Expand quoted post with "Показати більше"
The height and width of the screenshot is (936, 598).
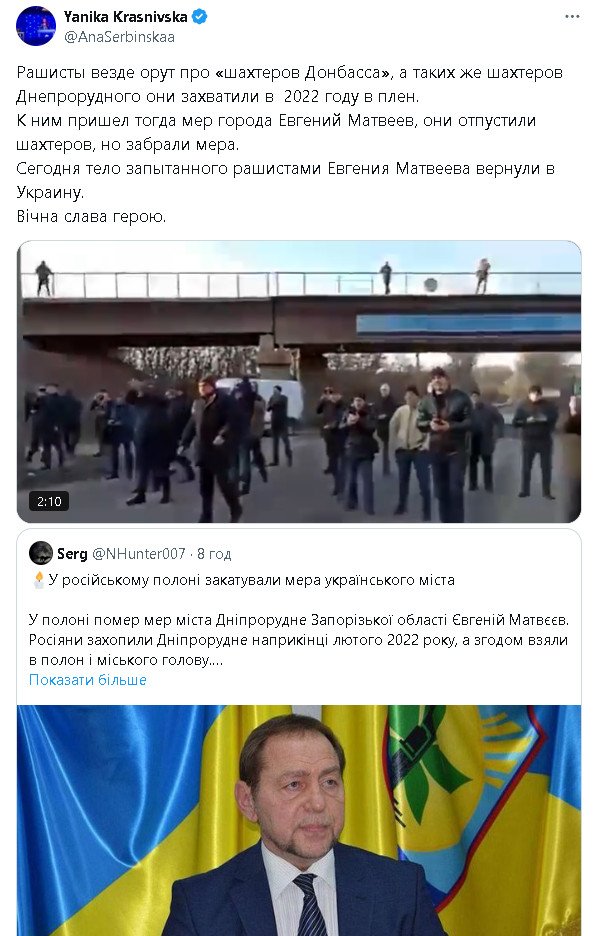[x=88, y=680]
